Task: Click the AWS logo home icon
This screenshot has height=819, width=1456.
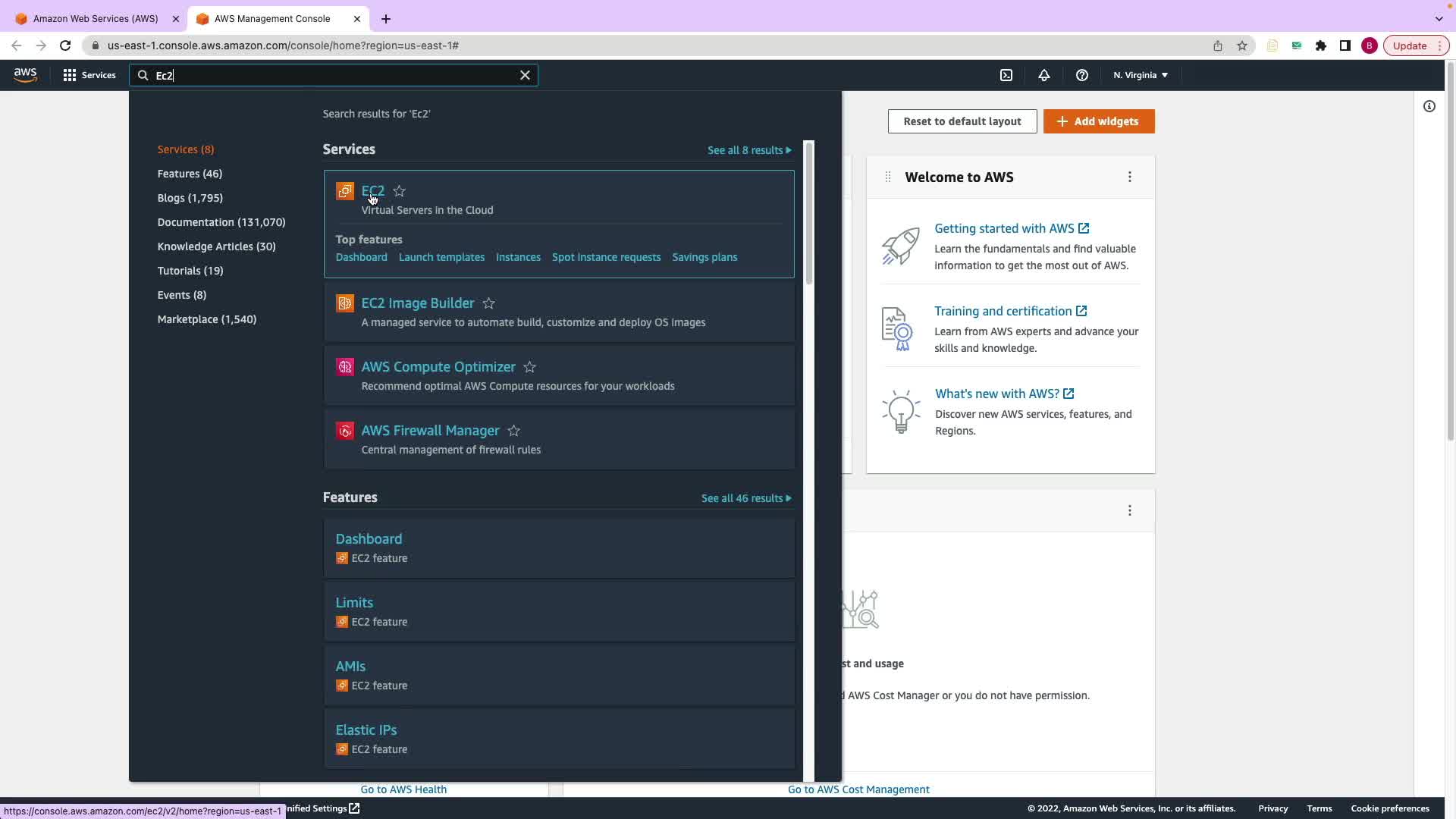Action: (x=25, y=74)
